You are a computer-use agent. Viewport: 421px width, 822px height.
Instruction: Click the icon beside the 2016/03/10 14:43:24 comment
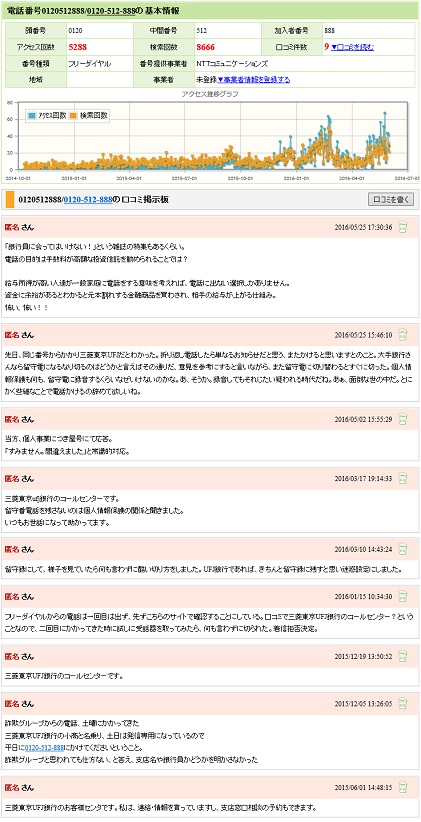[x=403, y=549]
